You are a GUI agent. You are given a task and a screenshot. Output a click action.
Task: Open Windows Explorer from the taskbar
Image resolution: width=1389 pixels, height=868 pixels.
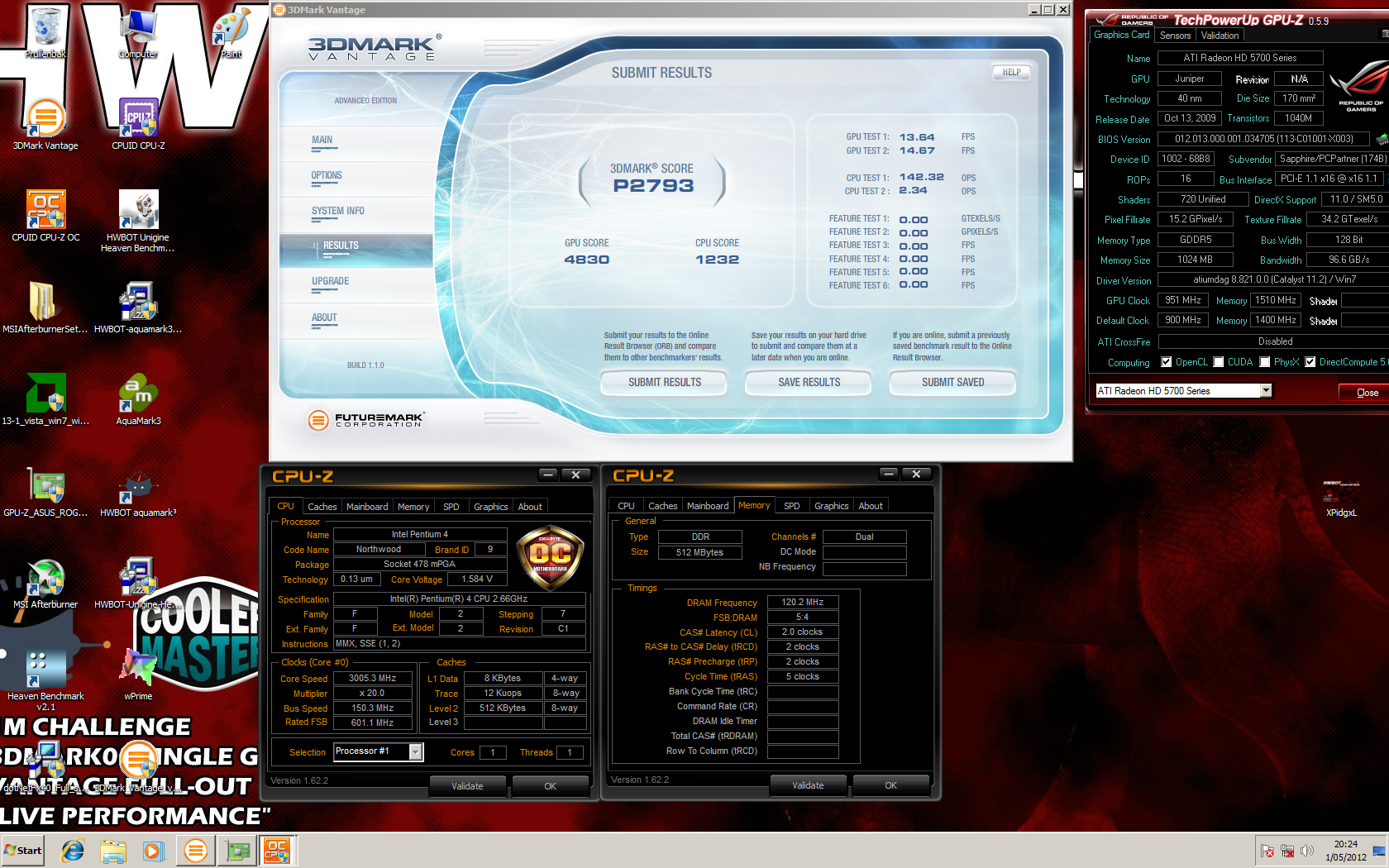click(113, 851)
